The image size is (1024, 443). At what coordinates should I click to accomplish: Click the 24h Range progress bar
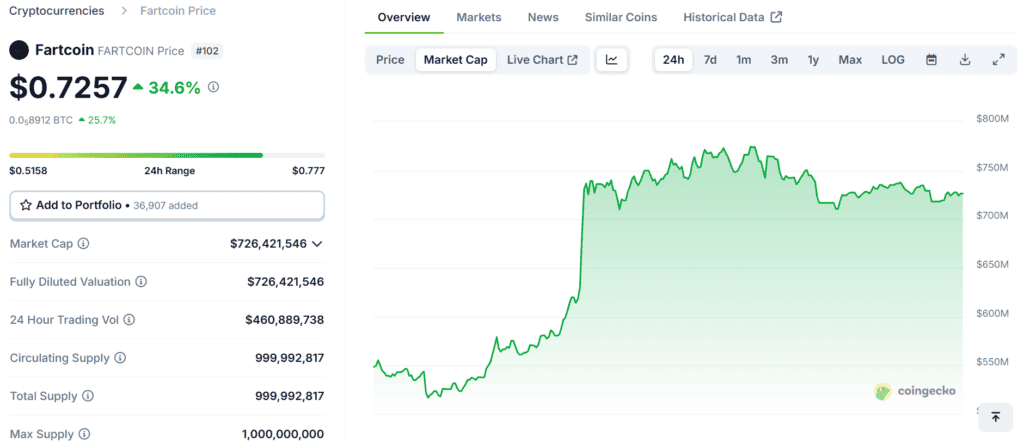pyautogui.click(x=167, y=156)
